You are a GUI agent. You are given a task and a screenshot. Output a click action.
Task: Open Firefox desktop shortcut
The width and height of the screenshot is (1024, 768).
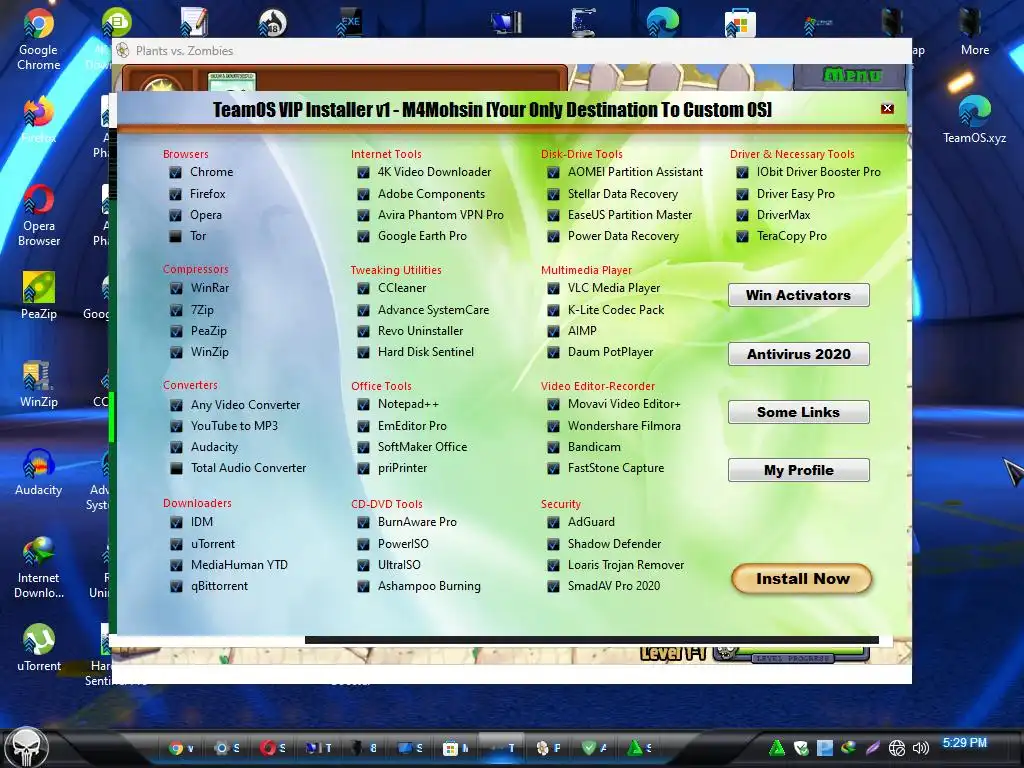click(39, 121)
